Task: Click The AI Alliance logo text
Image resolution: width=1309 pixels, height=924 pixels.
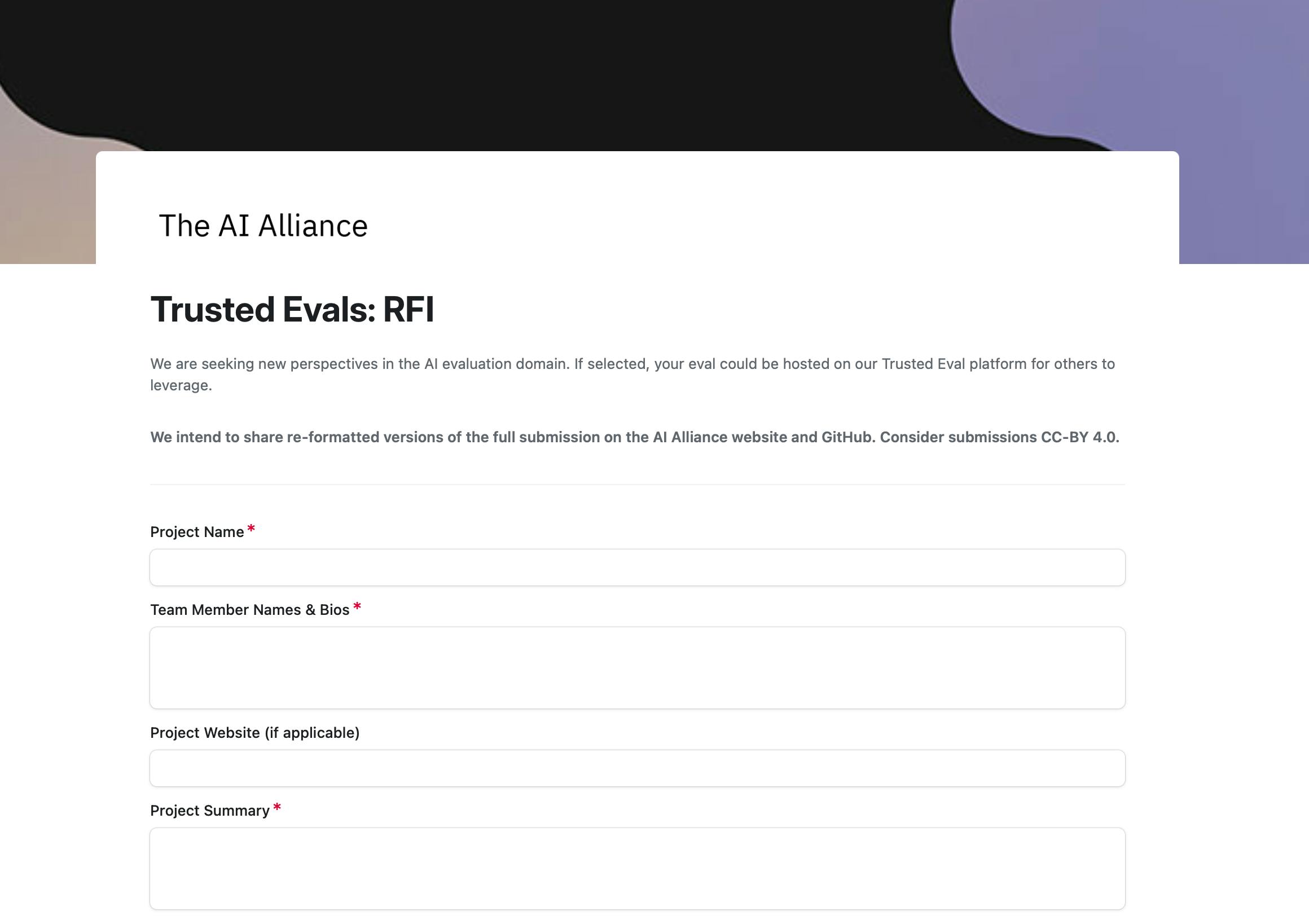Action: [263, 225]
